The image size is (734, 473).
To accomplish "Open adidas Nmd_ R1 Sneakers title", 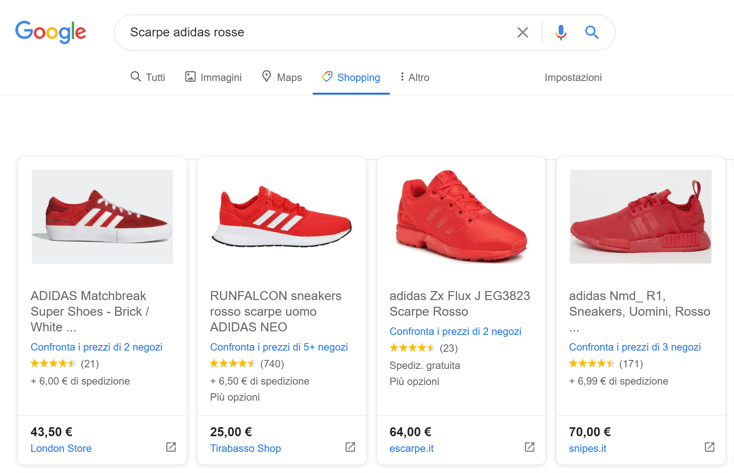I will tap(639, 311).
